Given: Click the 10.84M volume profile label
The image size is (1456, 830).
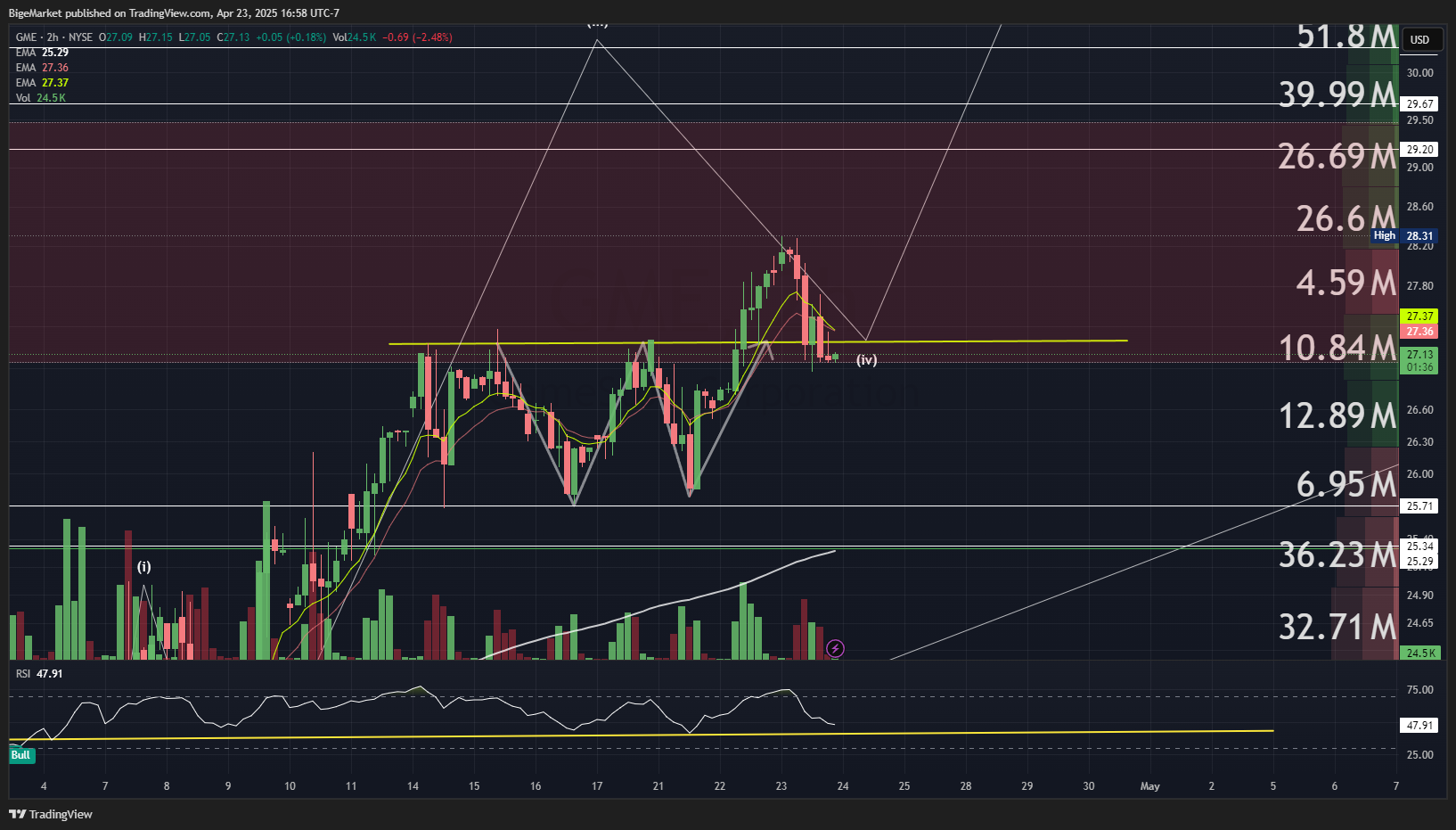Looking at the screenshot, I should [x=1337, y=348].
